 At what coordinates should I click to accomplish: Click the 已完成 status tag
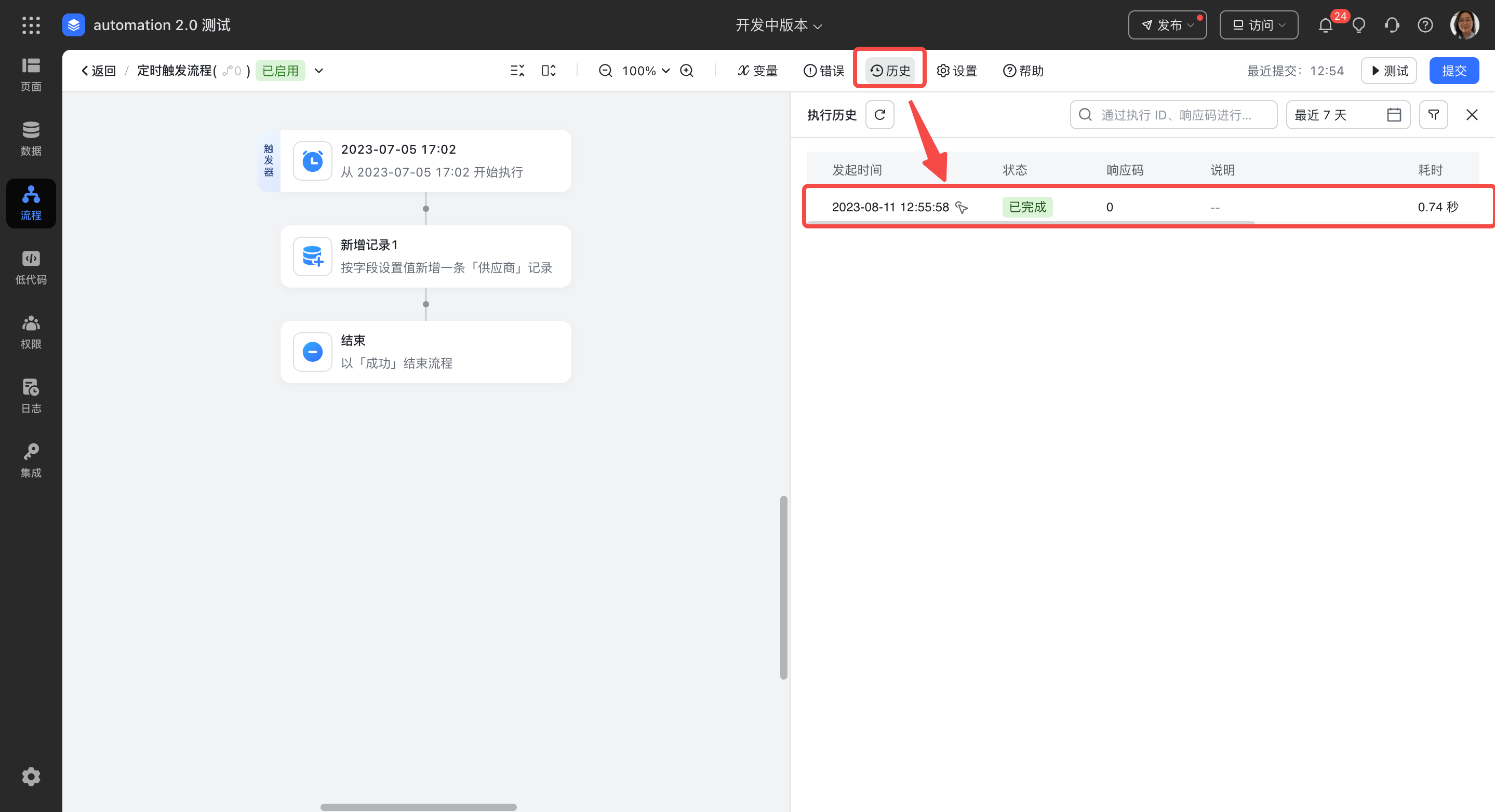pos(1027,207)
